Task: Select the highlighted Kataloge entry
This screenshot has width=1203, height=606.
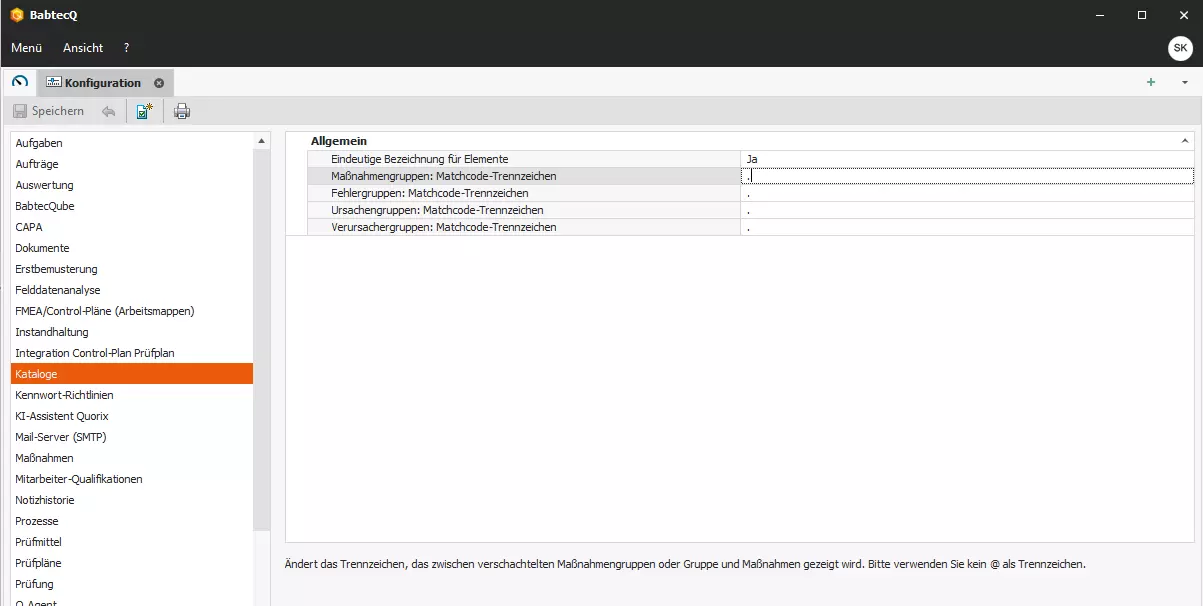Action: tap(132, 374)
